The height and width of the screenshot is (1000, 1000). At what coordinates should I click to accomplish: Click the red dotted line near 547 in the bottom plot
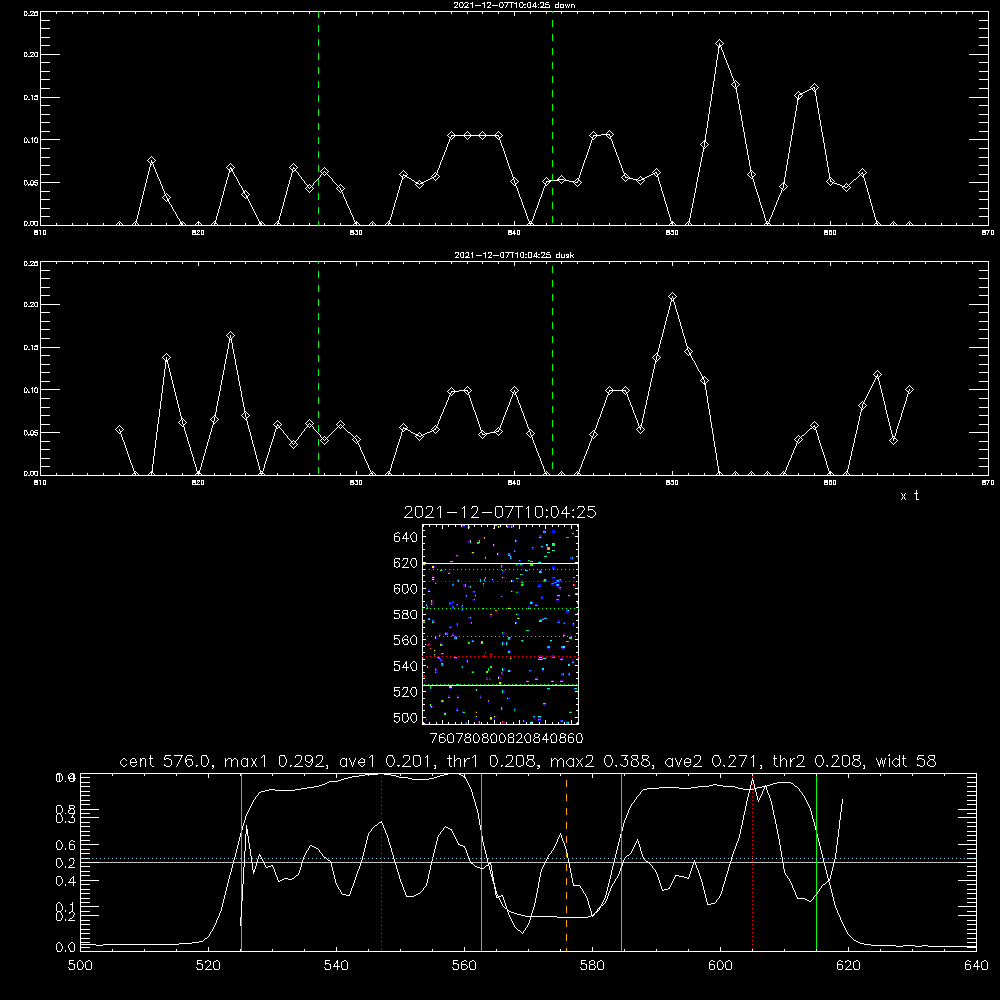[381, 861]
